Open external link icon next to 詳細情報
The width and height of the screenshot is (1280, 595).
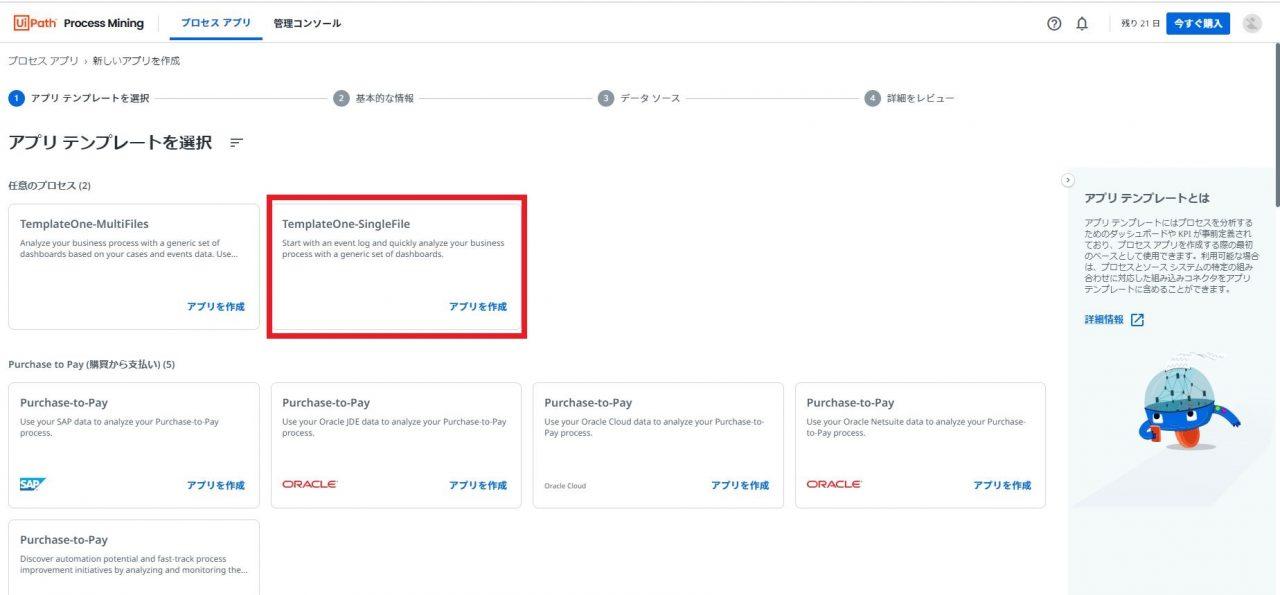1137,320
